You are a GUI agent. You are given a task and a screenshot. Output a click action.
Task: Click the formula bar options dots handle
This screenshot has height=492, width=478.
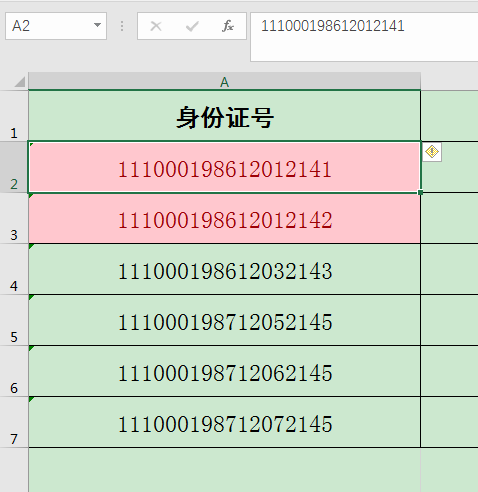[122, 26]
